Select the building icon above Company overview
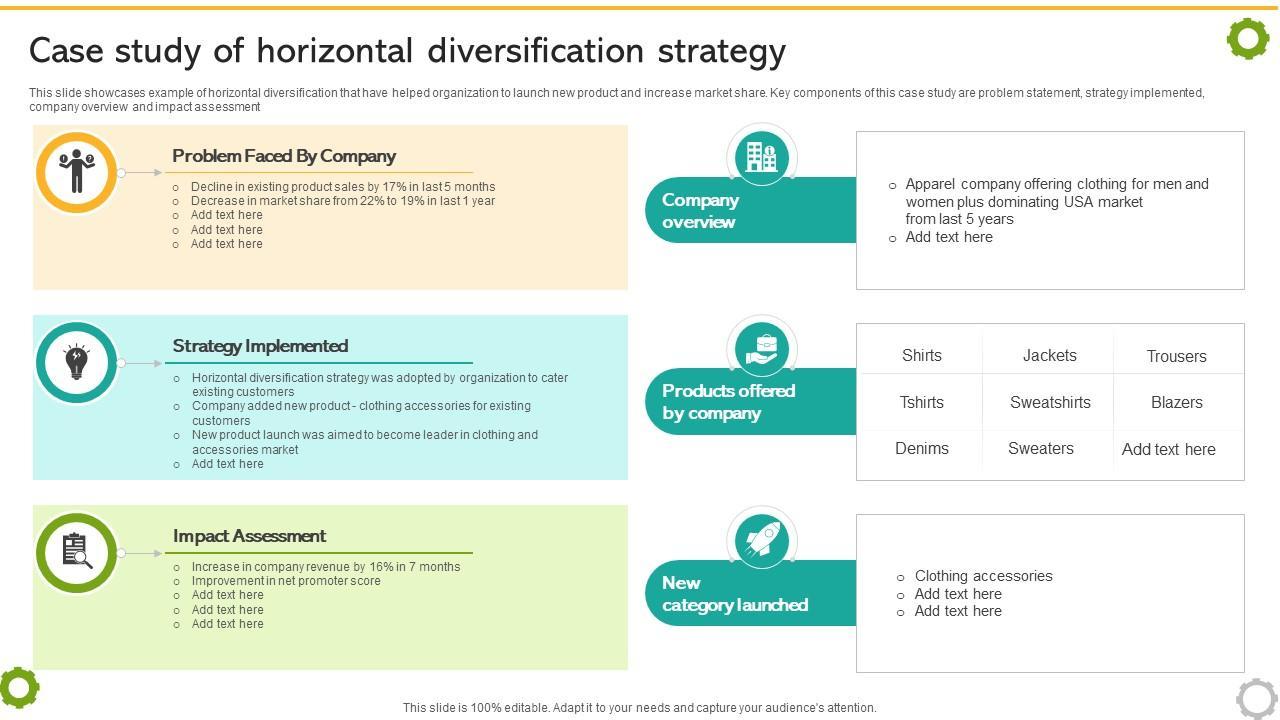Screen dimensions: 1280x720 pos(761,156)
